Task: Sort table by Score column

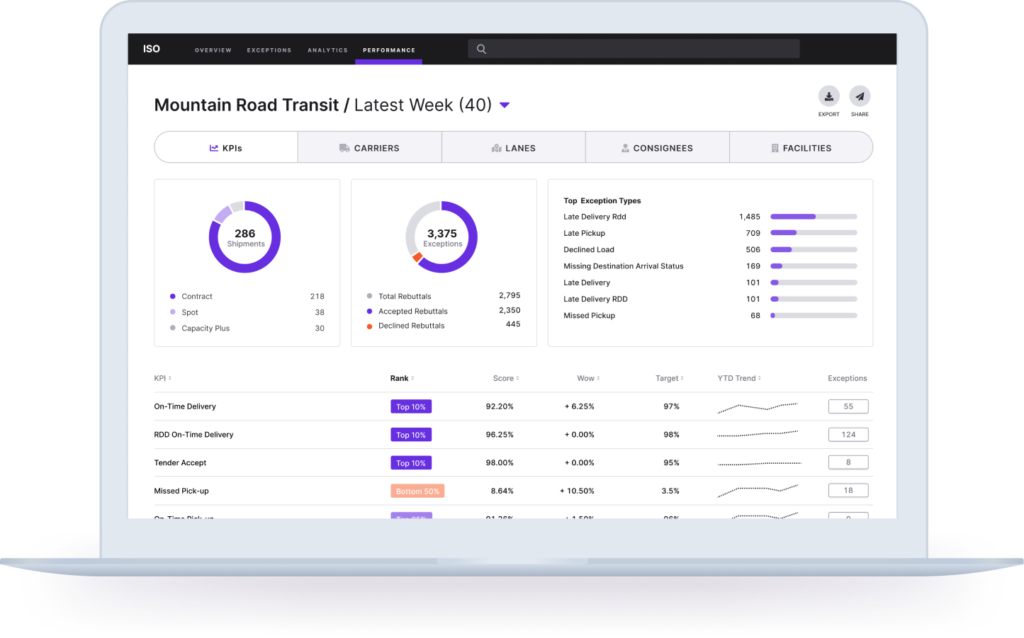Action: [x=505, y=379]
